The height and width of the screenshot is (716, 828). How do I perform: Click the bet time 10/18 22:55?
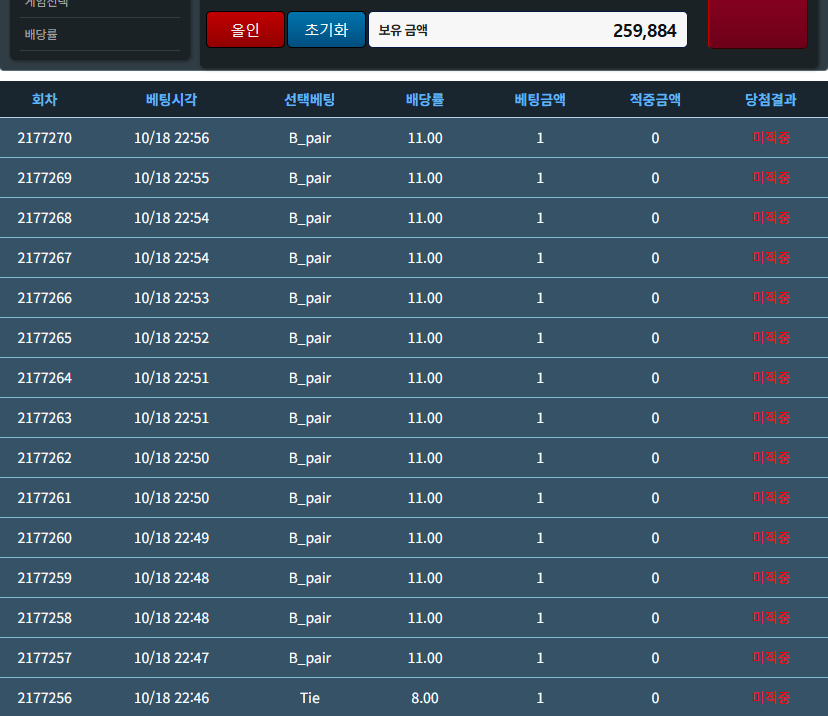click(172, 178)
